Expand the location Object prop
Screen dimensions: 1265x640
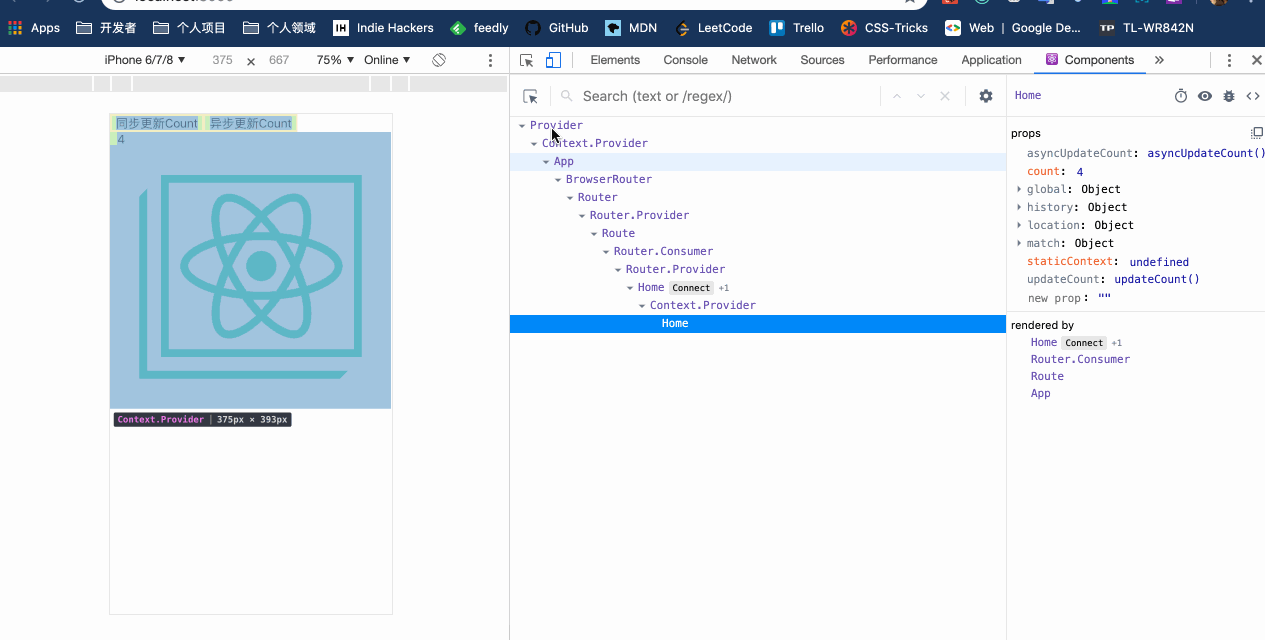click(x=1019, y=225)
